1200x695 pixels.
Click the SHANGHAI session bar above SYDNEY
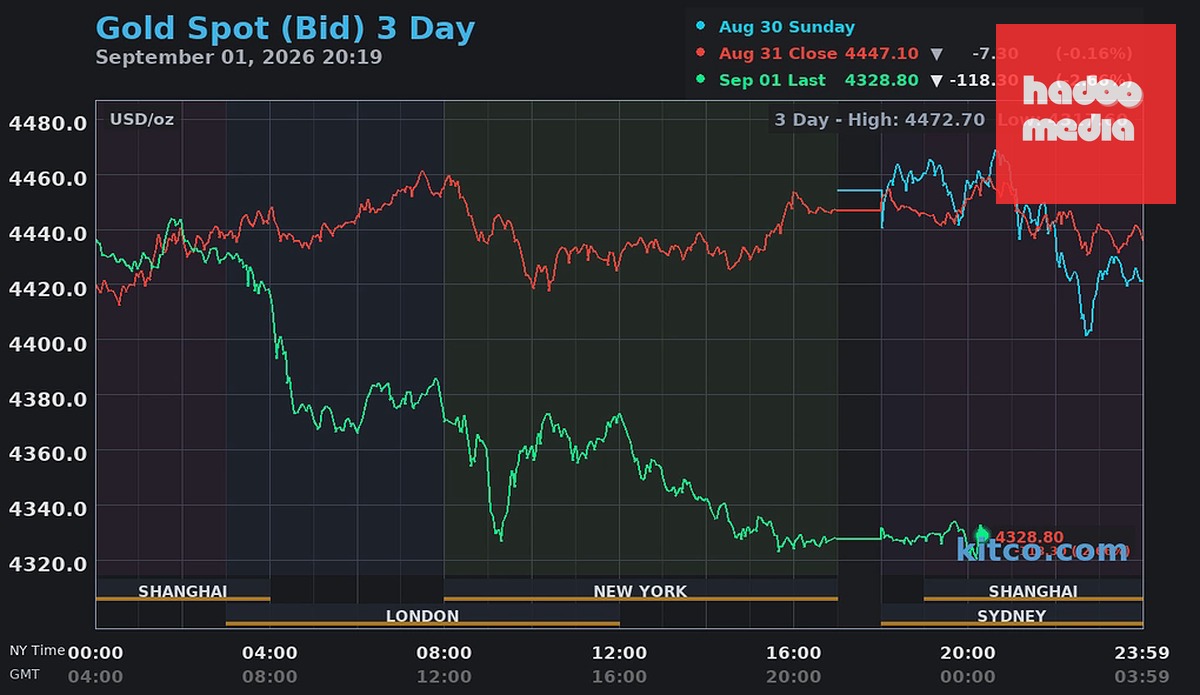pos(1033,591)
